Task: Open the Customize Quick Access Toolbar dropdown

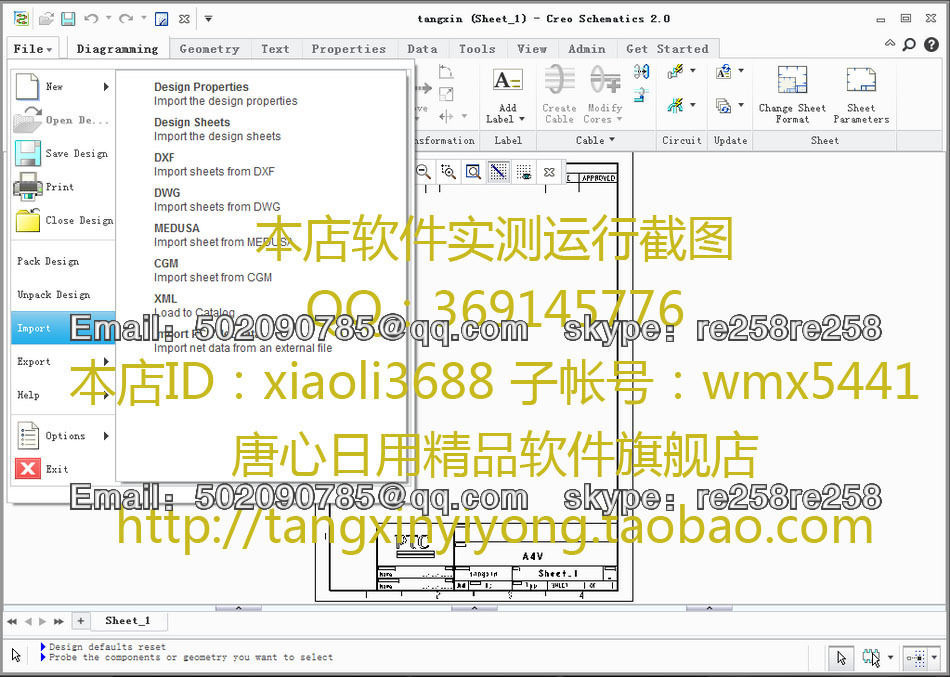Action: [208, 18]
